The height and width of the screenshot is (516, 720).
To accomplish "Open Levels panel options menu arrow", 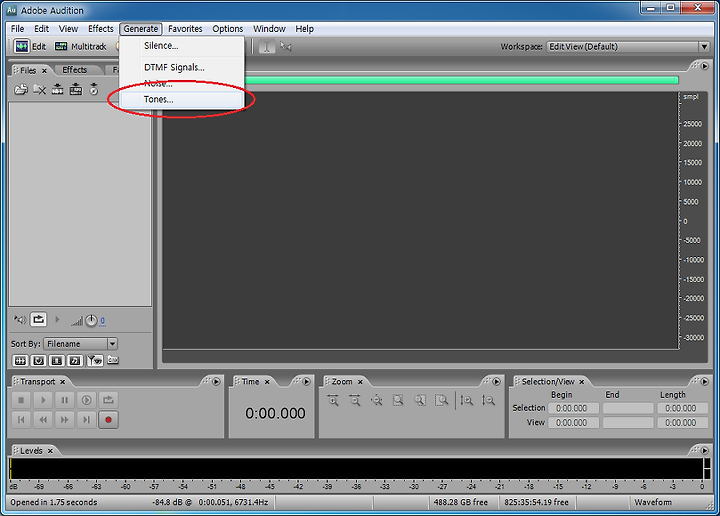I will pyautogui.click(x=704, y=450).
